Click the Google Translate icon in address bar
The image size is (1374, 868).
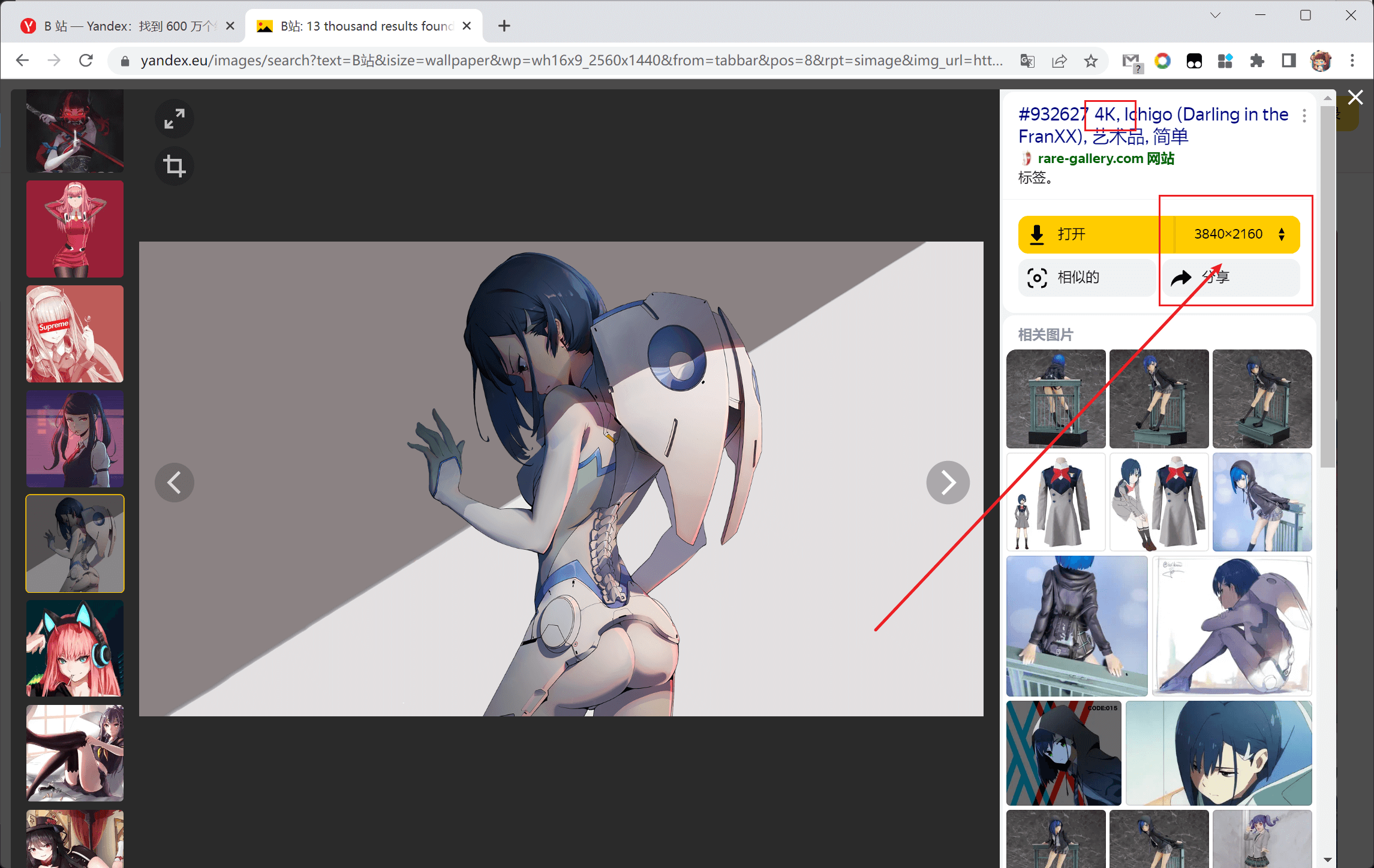1027,61
